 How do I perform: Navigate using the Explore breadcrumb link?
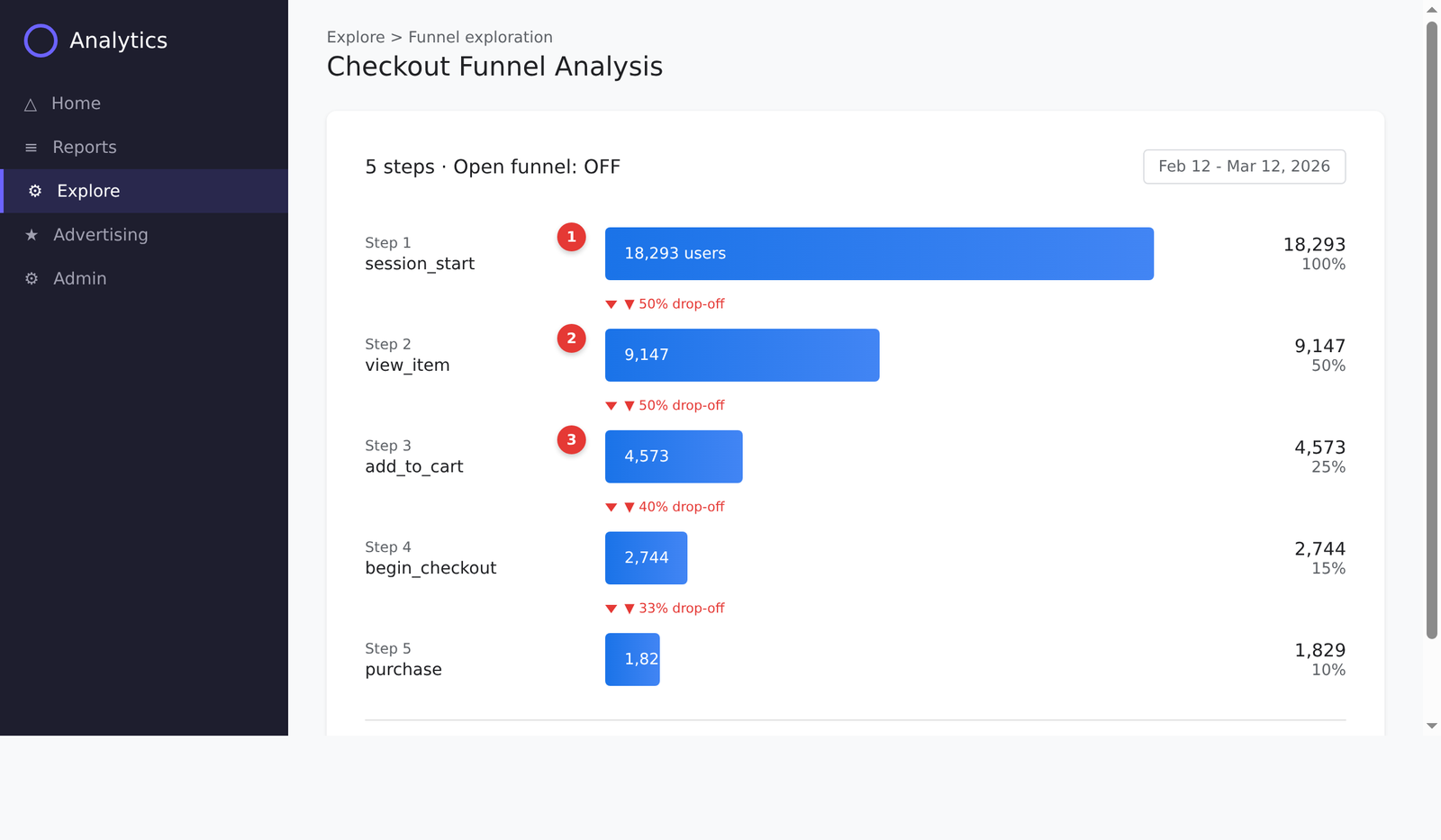(355, 37)
